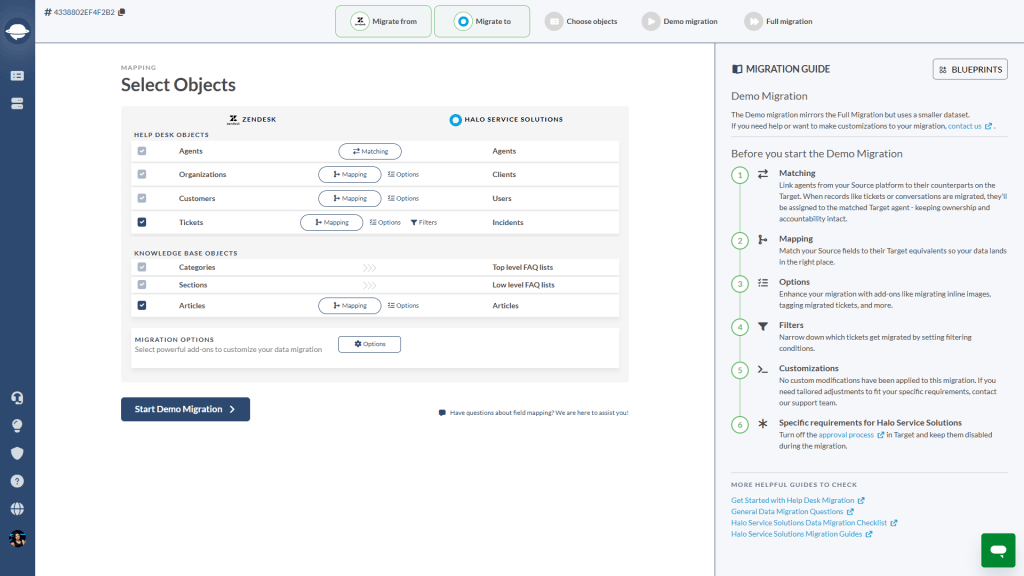The image size is (1024, 576).
Task: Open Mapping for Customers
Action: 349,198
